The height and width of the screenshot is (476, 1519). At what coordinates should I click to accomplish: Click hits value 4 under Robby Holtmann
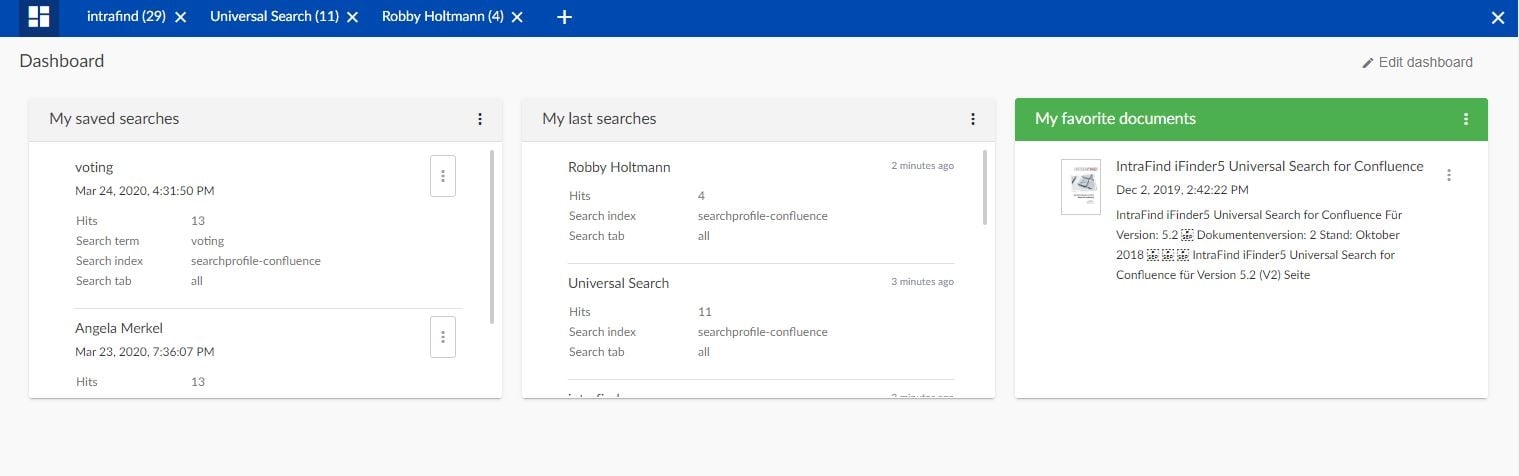(701, 196)
